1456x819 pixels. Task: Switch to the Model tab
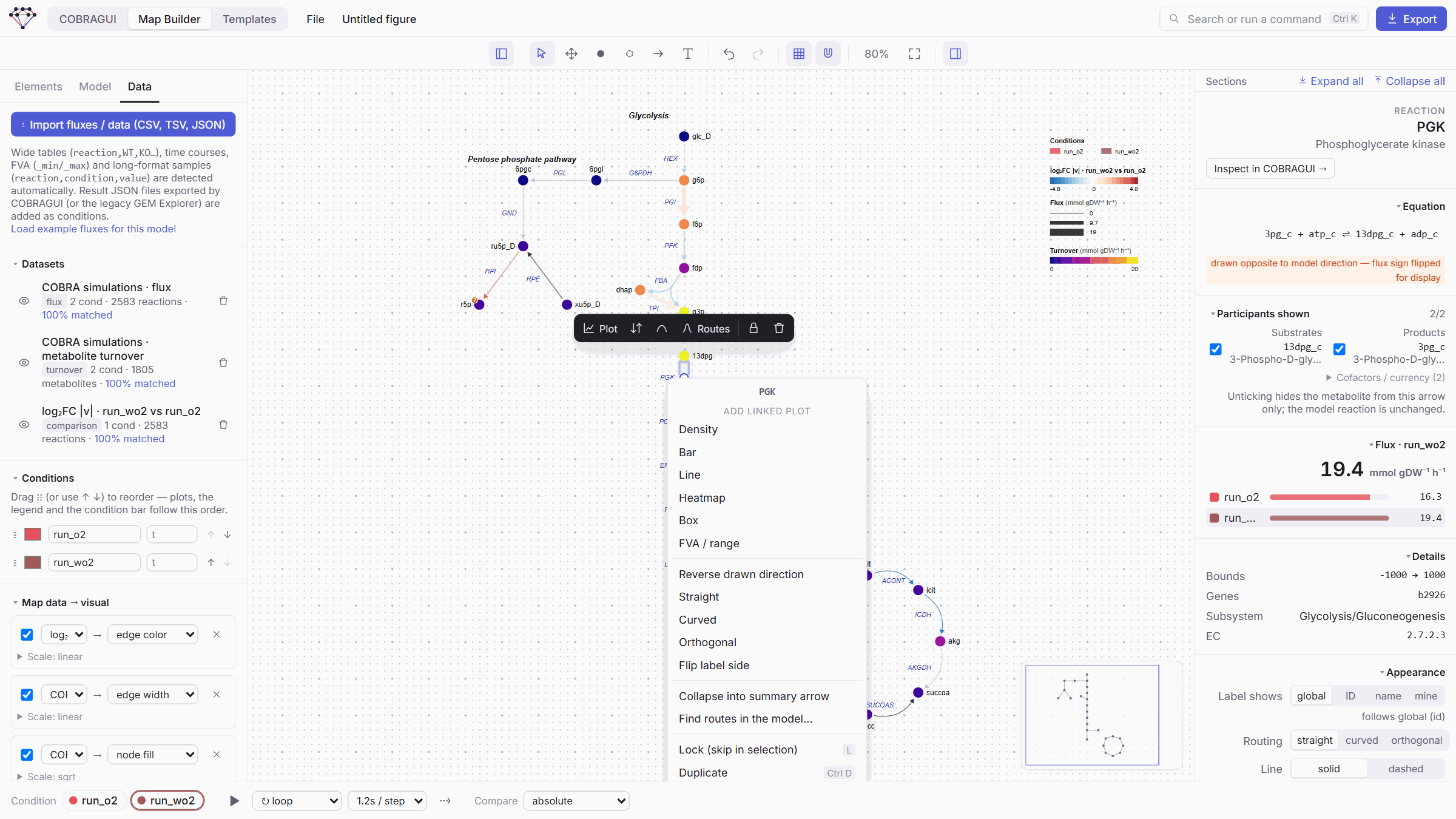point(95,87)
